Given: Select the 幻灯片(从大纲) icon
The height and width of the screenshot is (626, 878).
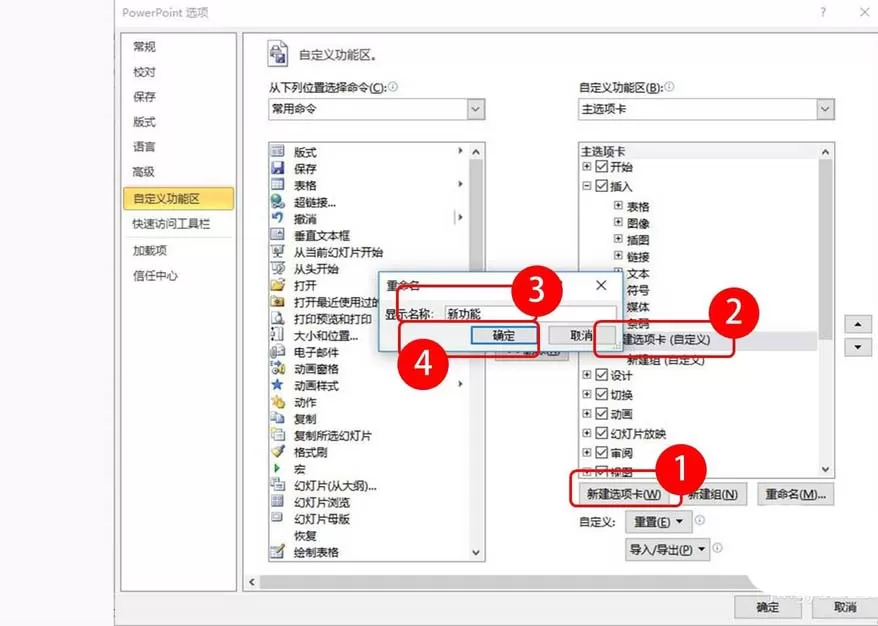Looking at the screenshot, I should [x=278, y=484].
